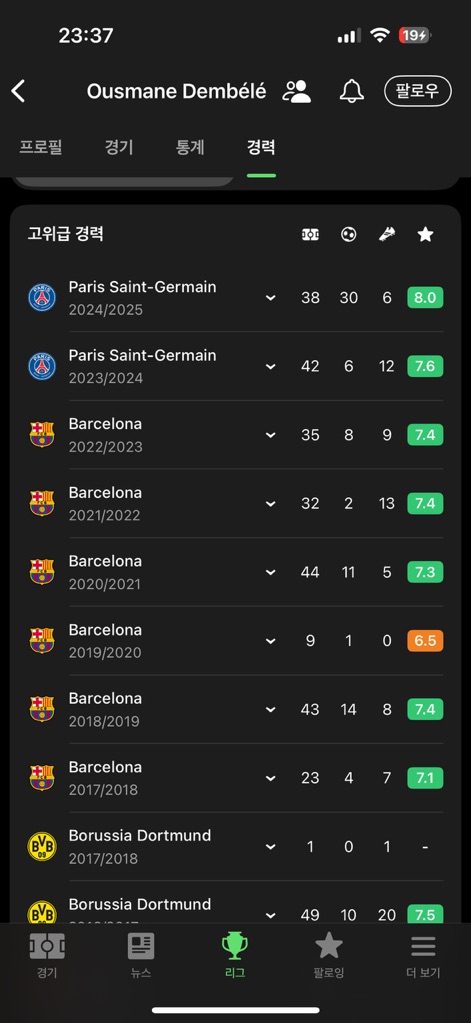
Task: Switch to the 통계 tab
Action: (190, 147)
